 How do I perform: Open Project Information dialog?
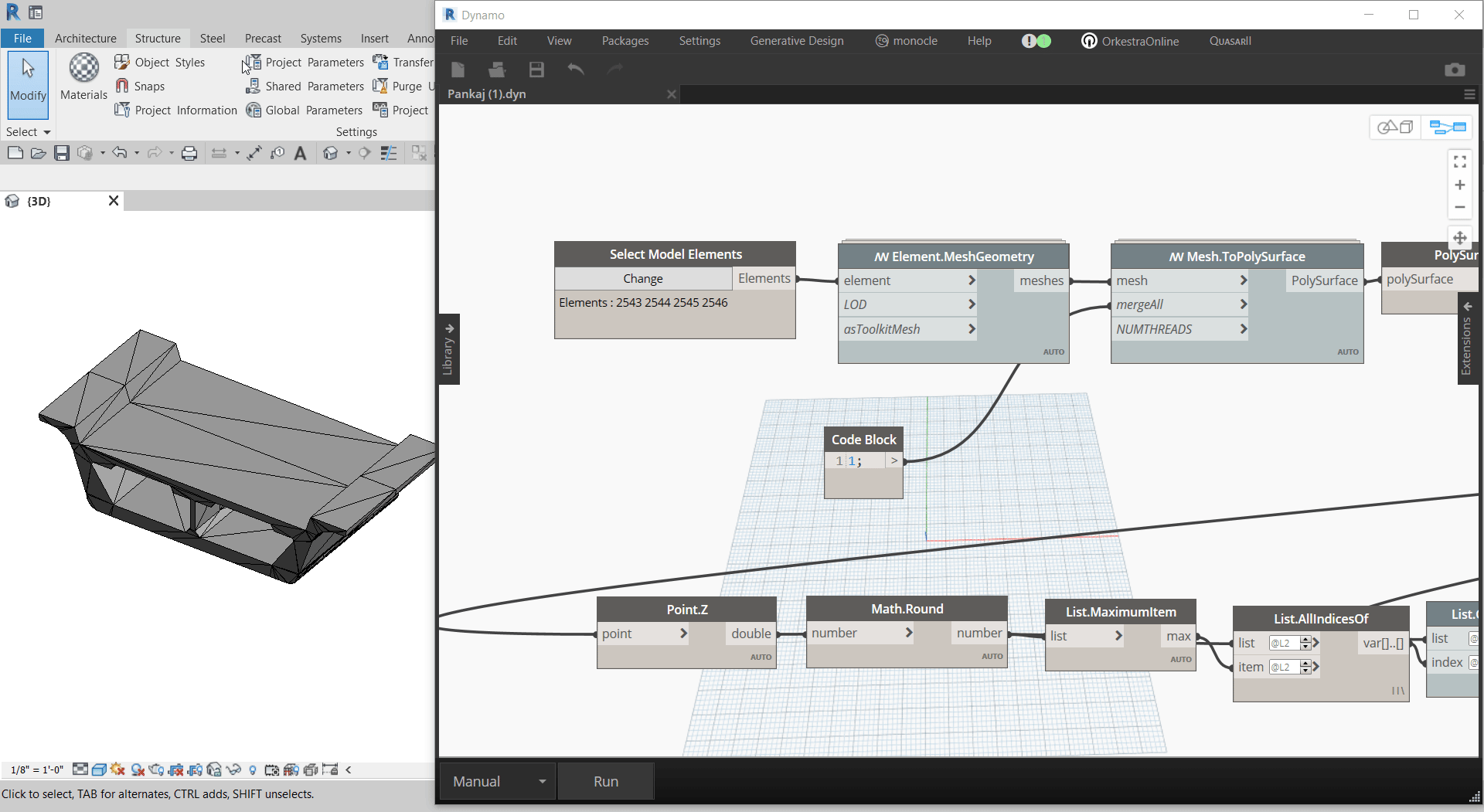pos(176,110)
